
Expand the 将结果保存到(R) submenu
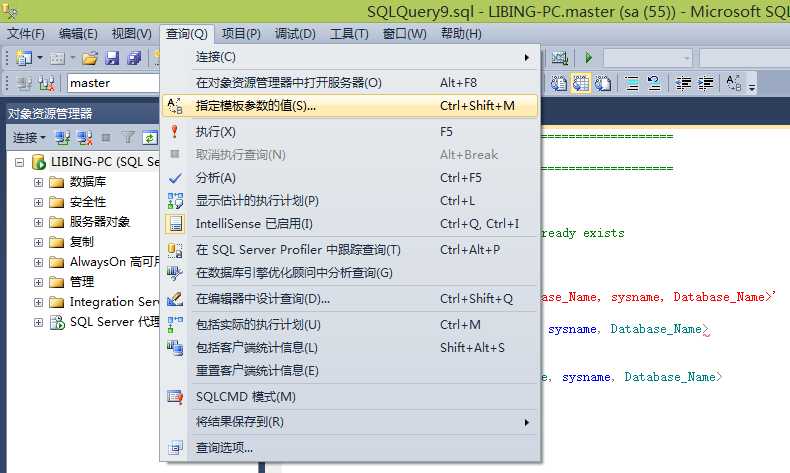(350, 422)
